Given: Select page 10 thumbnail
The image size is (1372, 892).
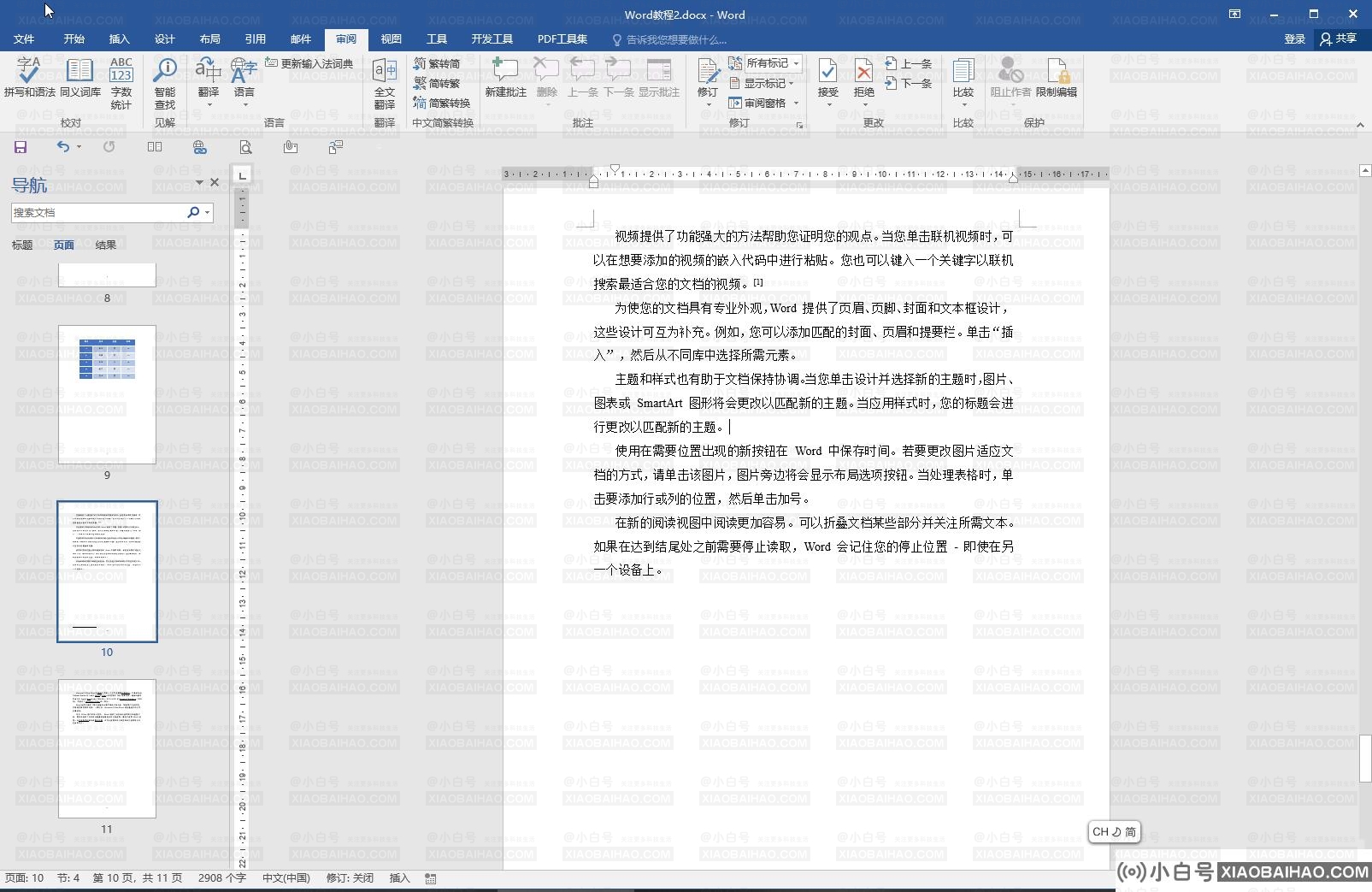Looking at the screenshot, I should point(107,571).
